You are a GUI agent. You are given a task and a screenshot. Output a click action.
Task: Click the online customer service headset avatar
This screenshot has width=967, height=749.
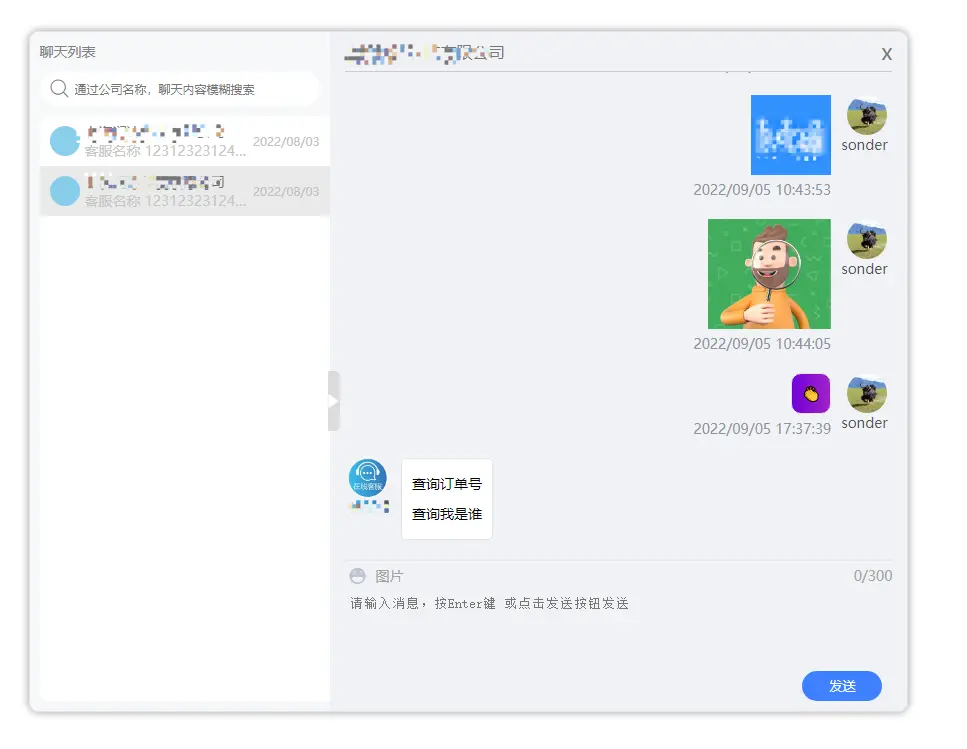(367, 478)
